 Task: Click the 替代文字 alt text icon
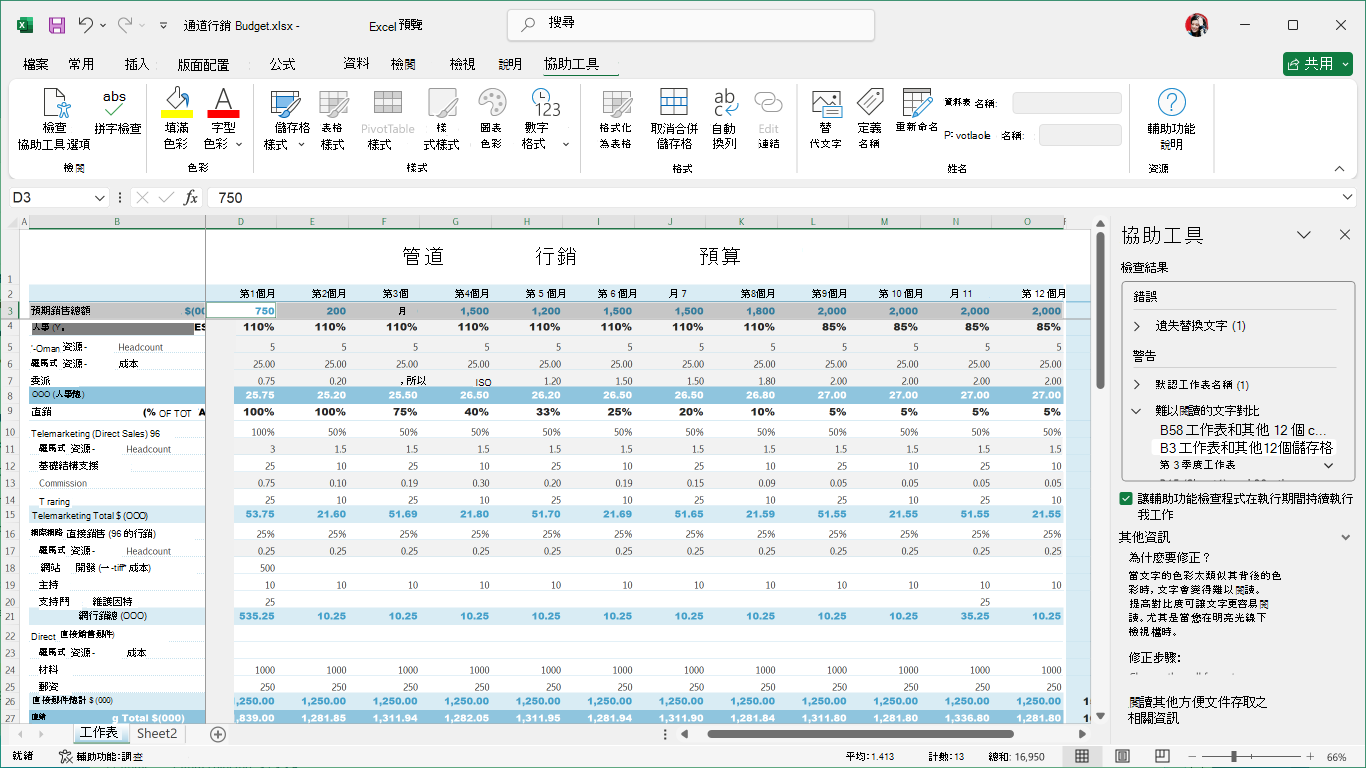tap(826, 103)
